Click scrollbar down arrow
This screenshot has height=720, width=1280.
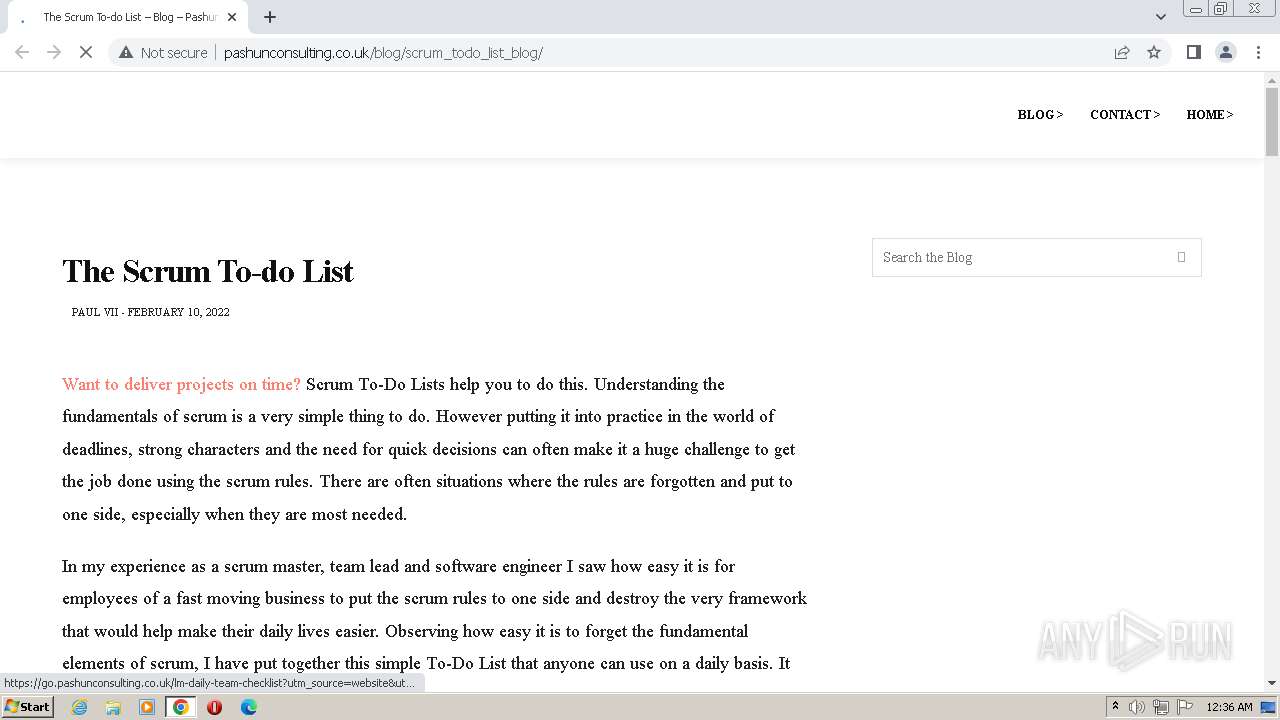click(1272, 683)
